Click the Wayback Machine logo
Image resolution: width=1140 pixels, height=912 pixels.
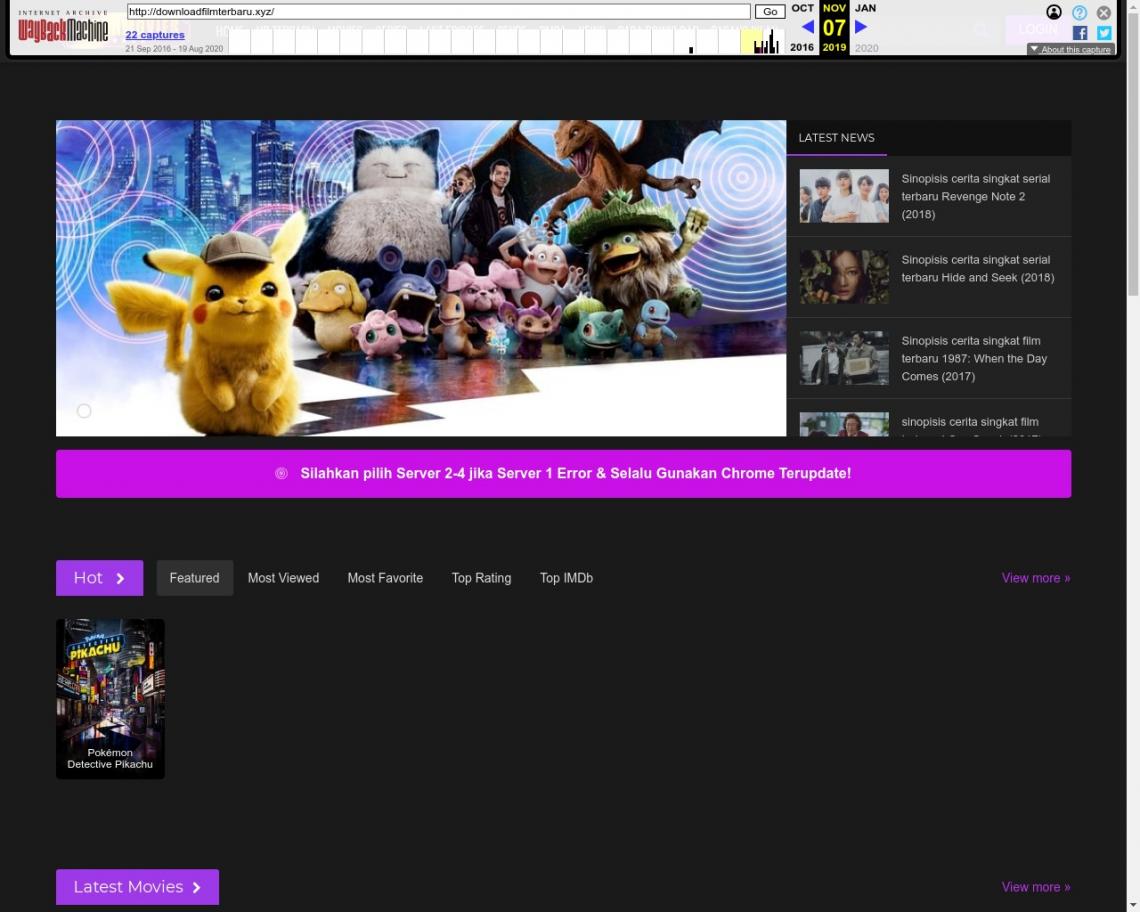coord(63,27)
